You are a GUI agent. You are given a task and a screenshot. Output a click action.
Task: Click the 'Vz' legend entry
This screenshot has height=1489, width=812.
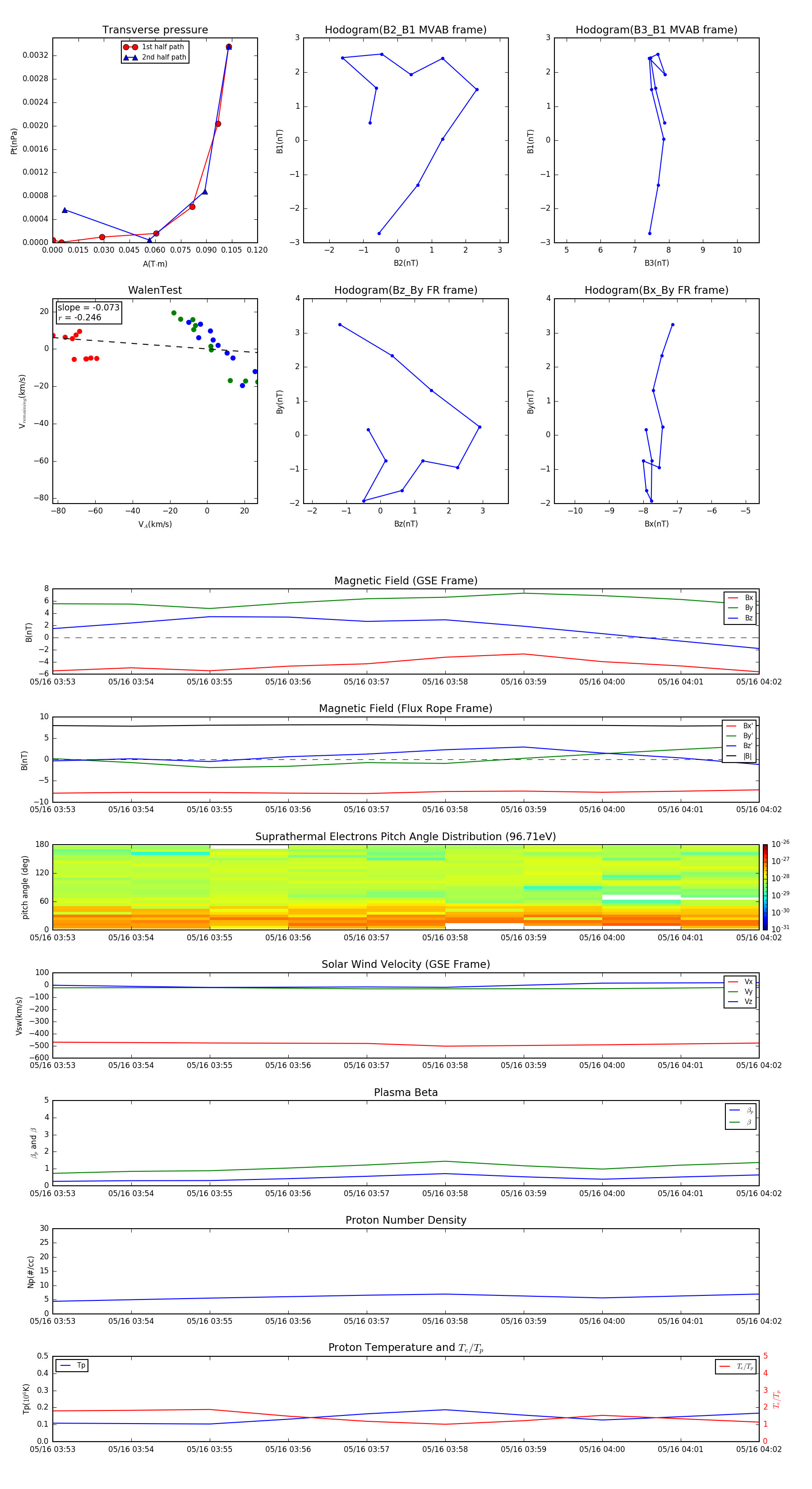click(x=740, y=1002)
